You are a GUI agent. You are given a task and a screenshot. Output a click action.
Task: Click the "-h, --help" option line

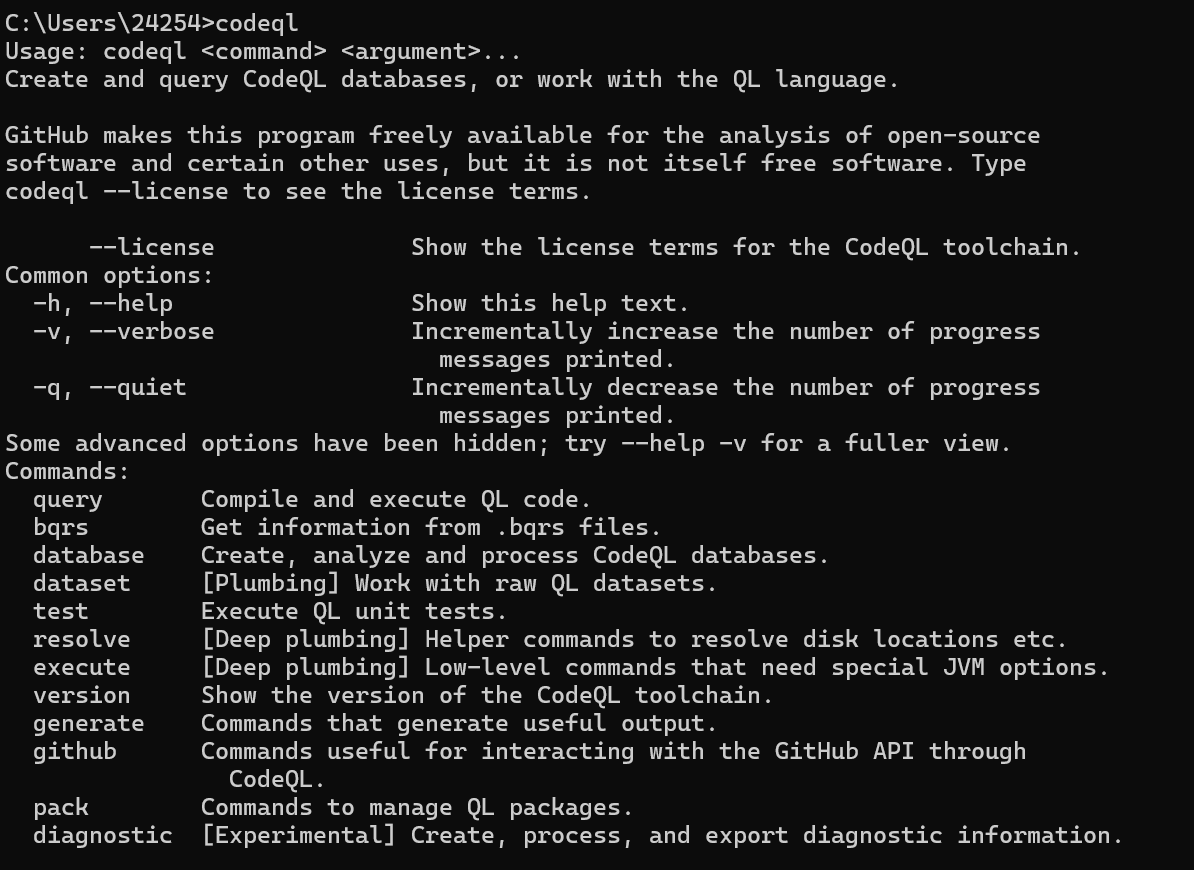pyautogui.click(x=102, y=303)
